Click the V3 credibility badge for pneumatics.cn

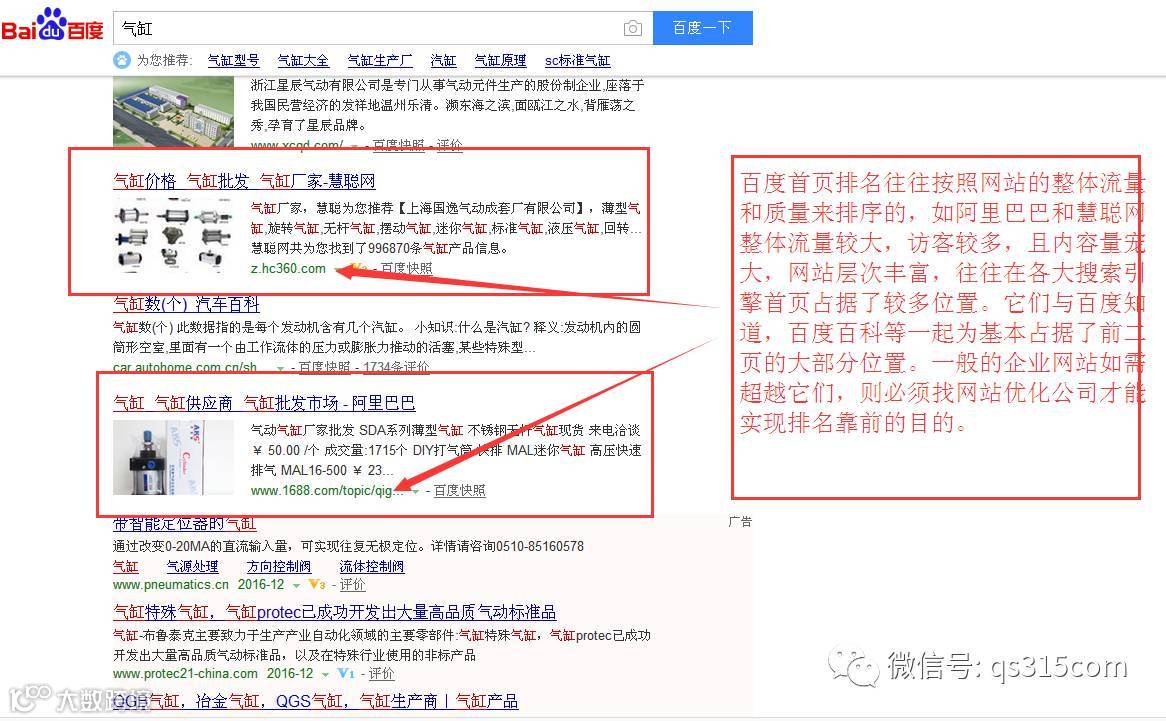pyautogui.click(x=317, y=585)
